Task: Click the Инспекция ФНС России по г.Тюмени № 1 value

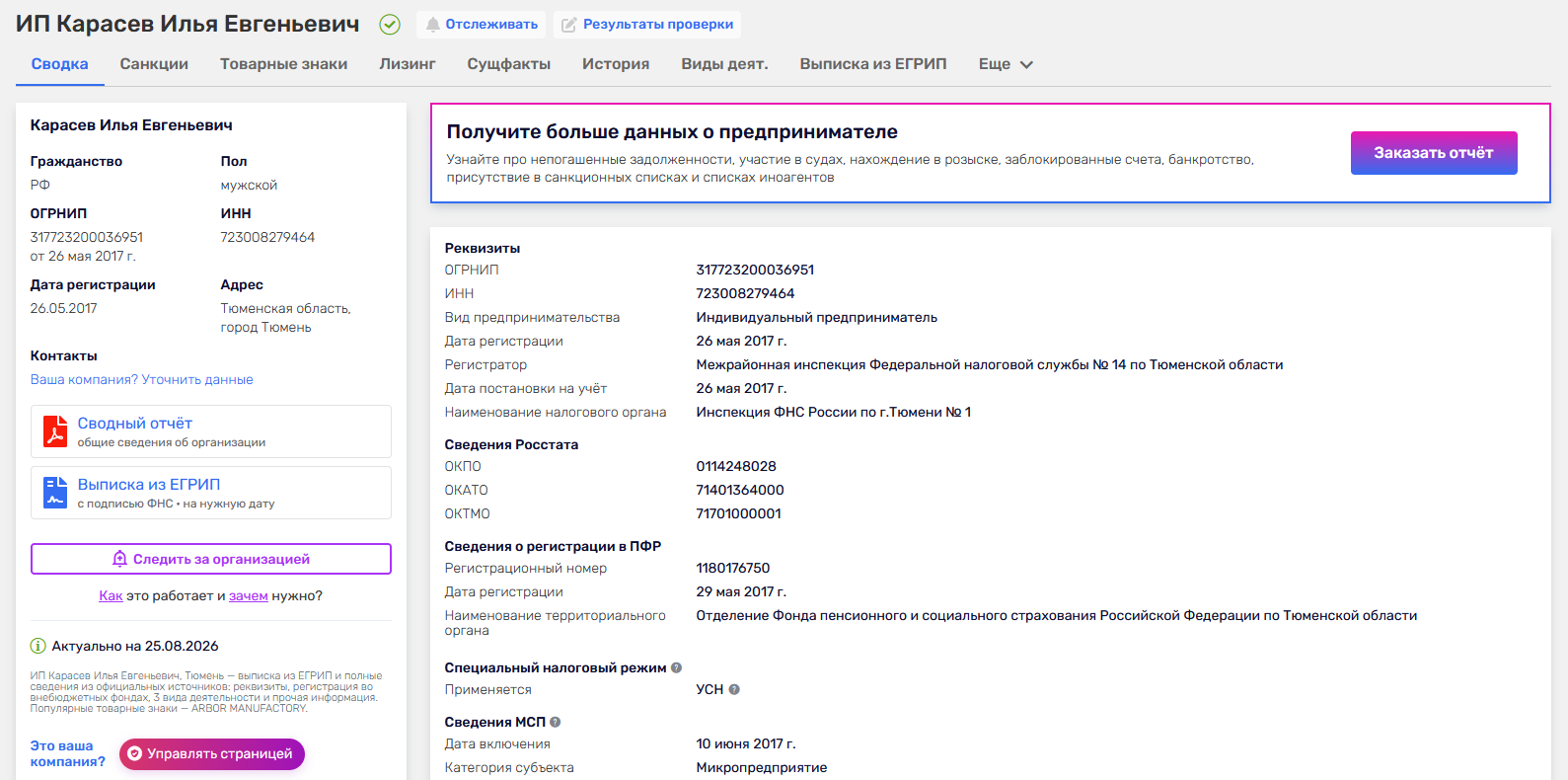Action: pyautogui.click(x=834, y=412)
